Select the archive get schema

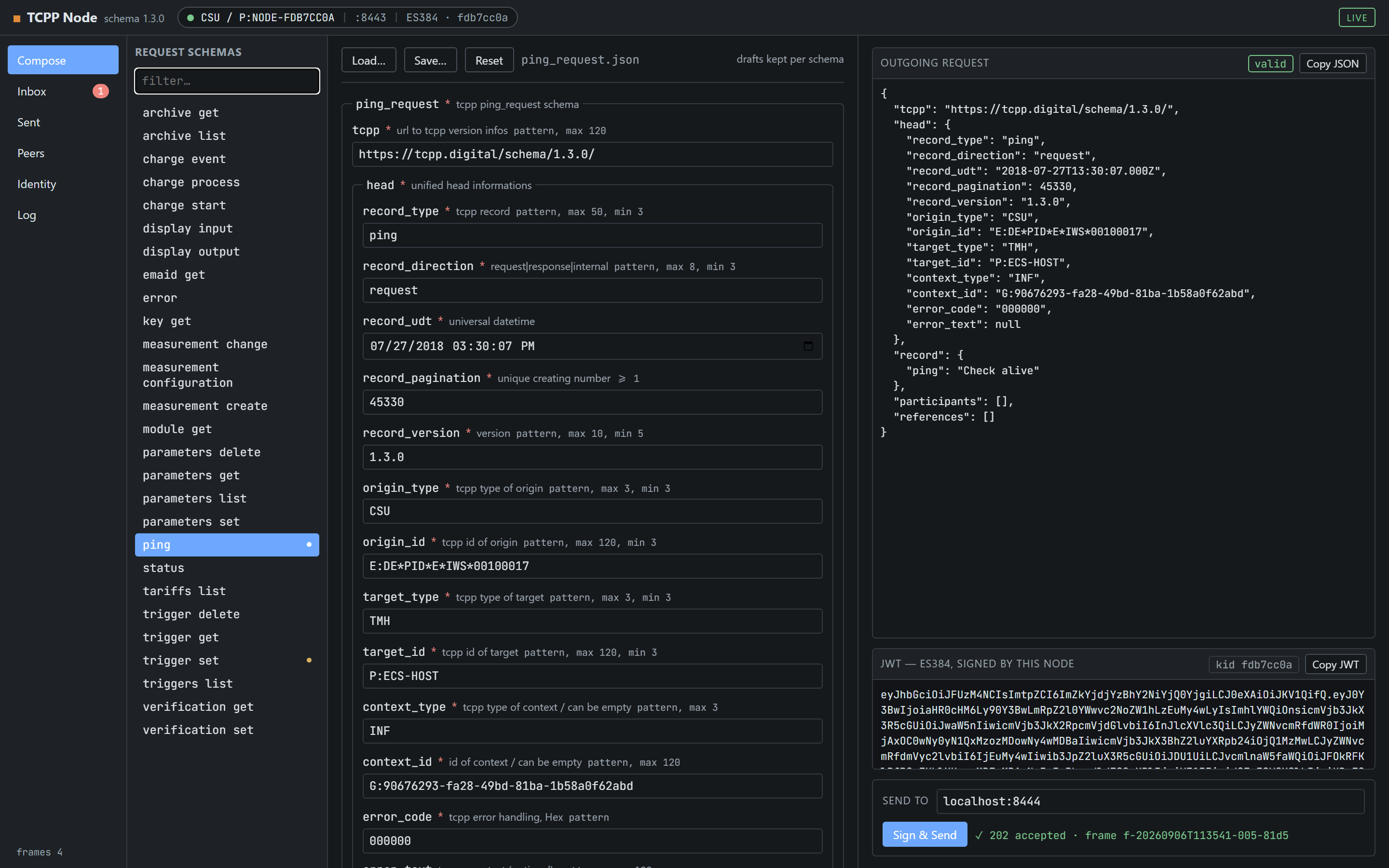[227, 113]
